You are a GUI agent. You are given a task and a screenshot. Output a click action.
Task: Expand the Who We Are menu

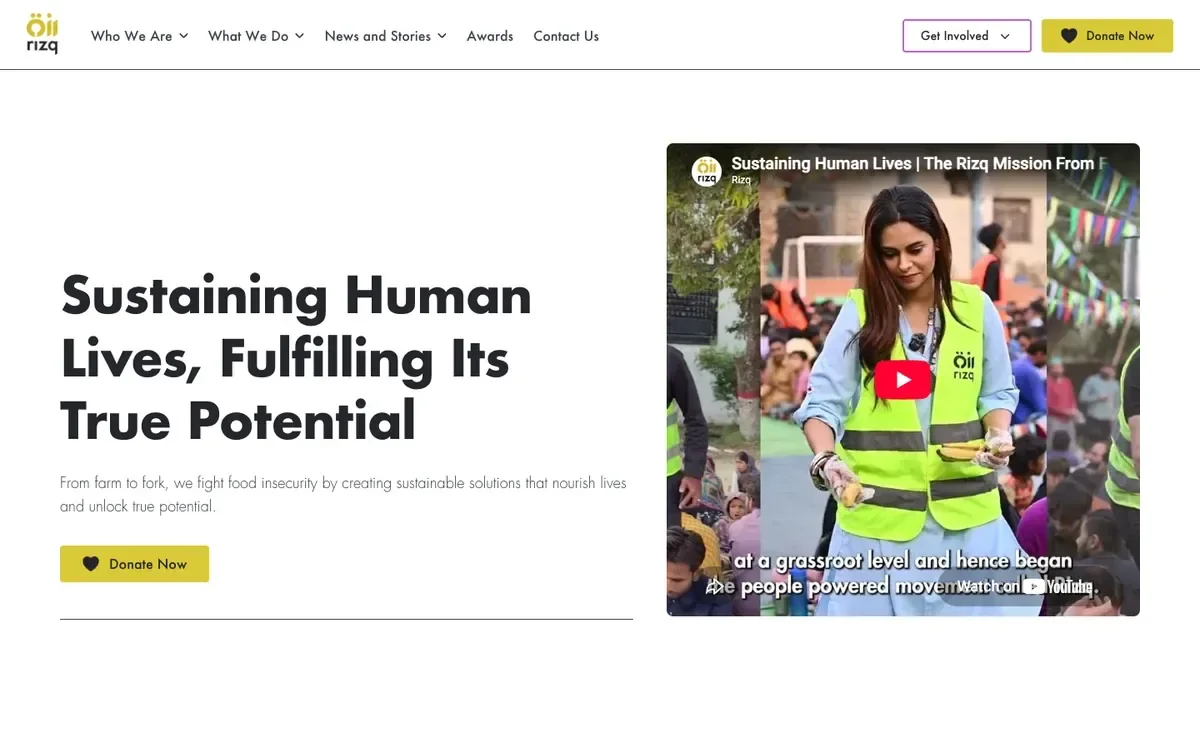click(139, 36)
